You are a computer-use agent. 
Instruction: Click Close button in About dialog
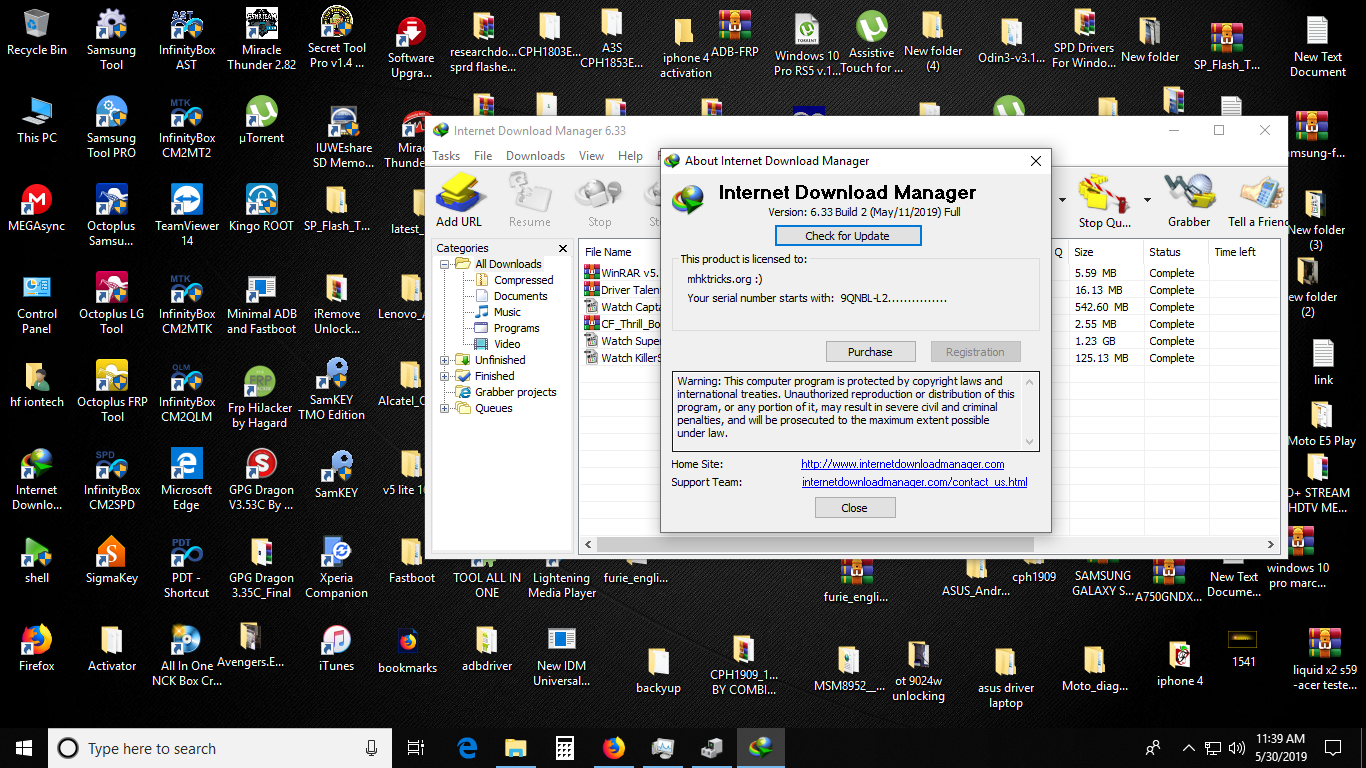pos(854,508)
